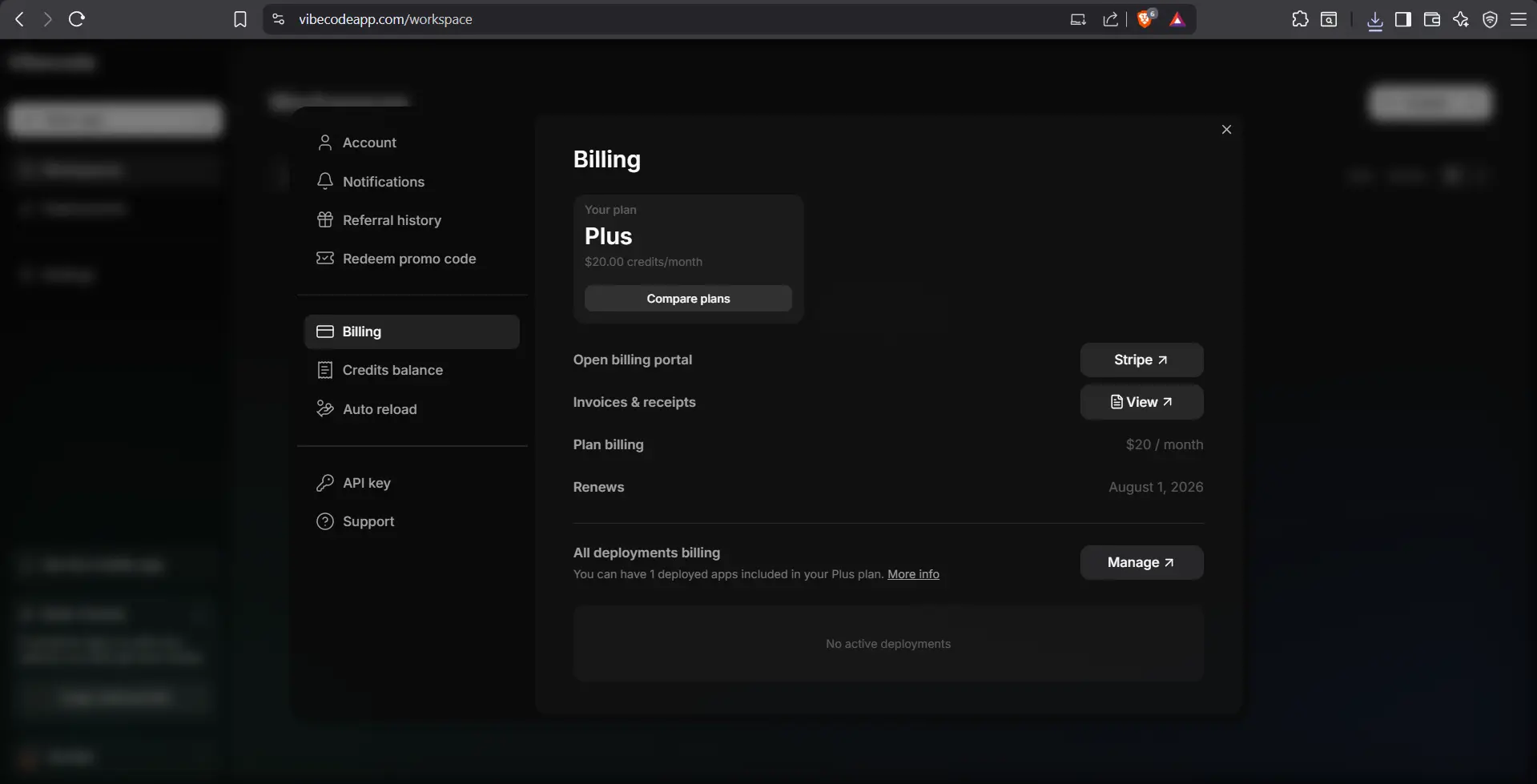Viewport: 1537px width, 784px height.
Task: Bookmark this page icon
Action: pos(240,19)
